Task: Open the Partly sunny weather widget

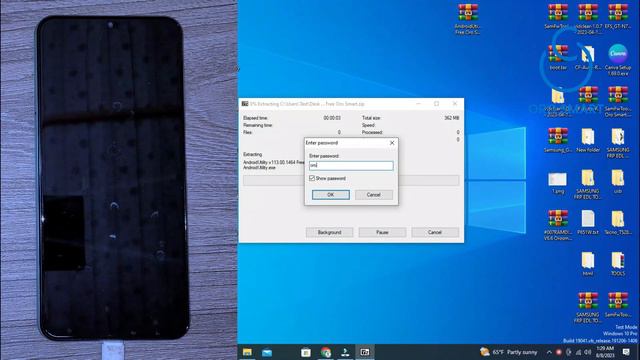Action: tap(509, 352)
